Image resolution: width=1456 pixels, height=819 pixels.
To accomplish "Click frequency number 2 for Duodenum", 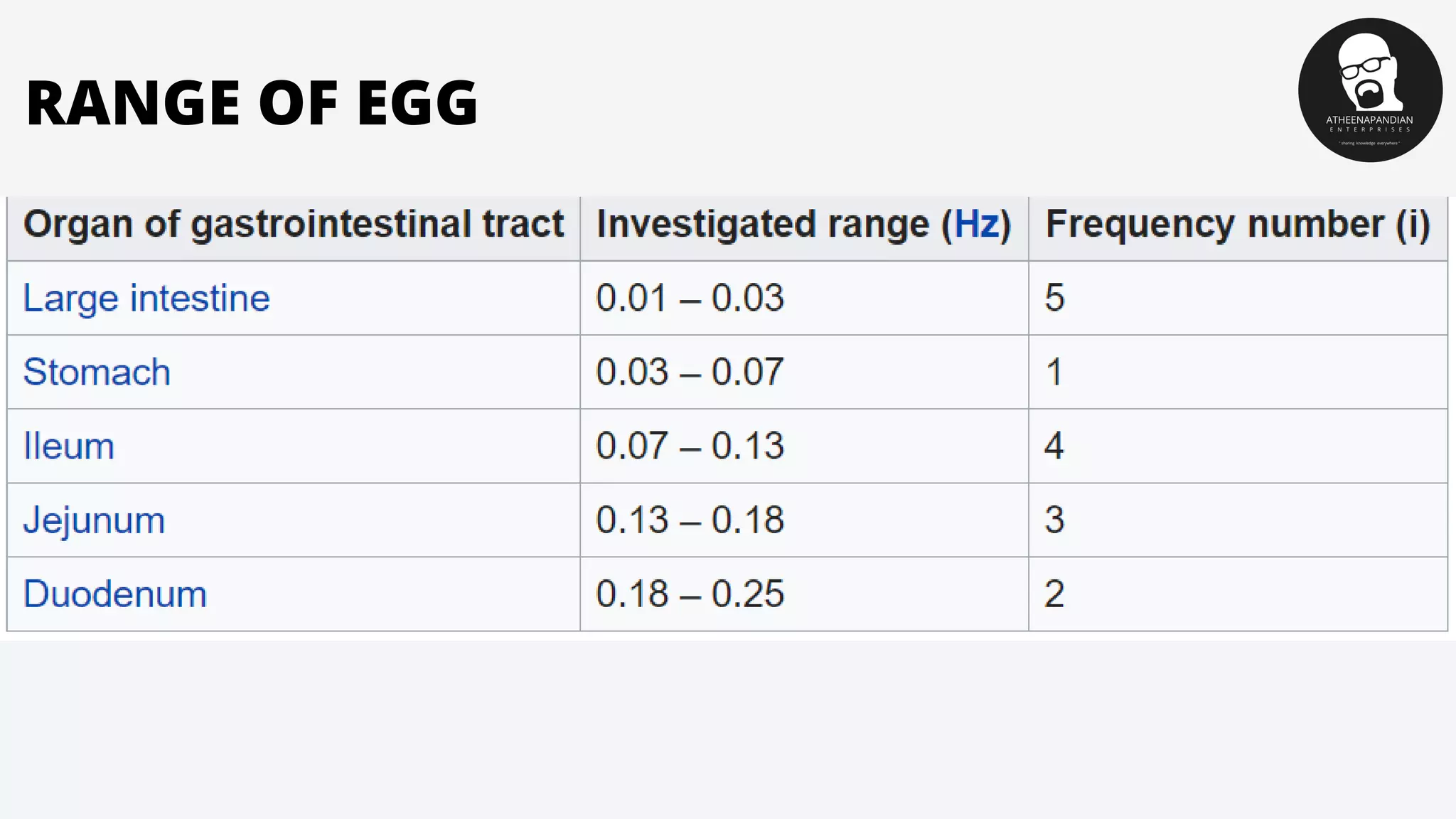I will (x=1054, y=594).
